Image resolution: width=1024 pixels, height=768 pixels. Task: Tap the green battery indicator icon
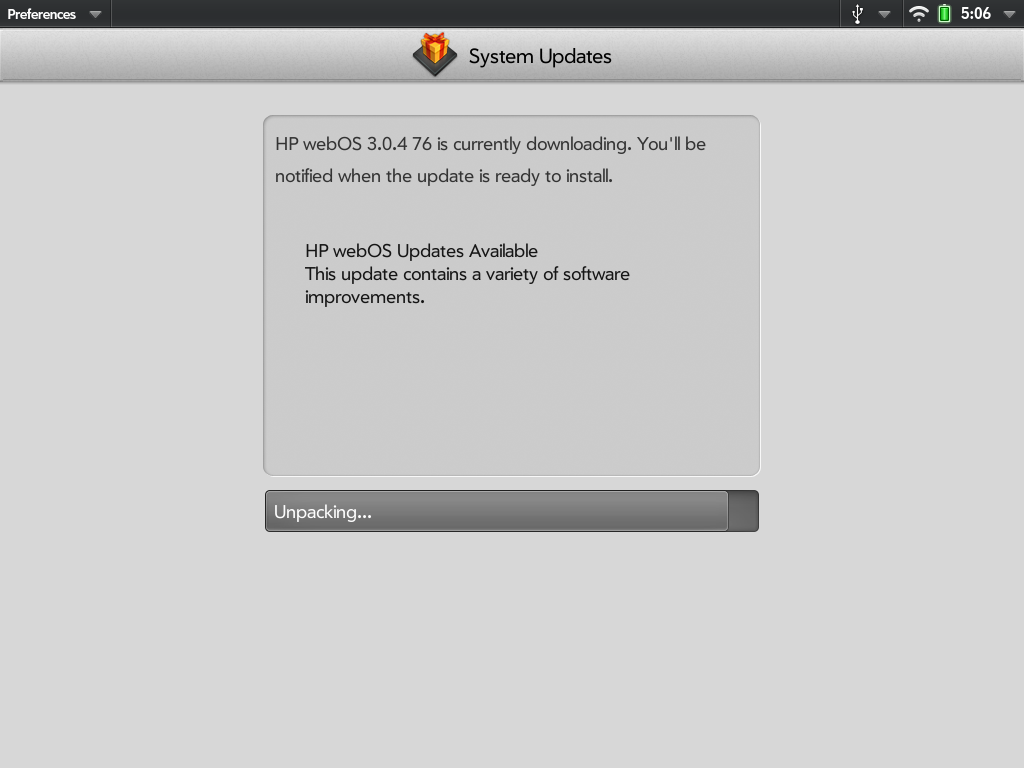[944, 14]
